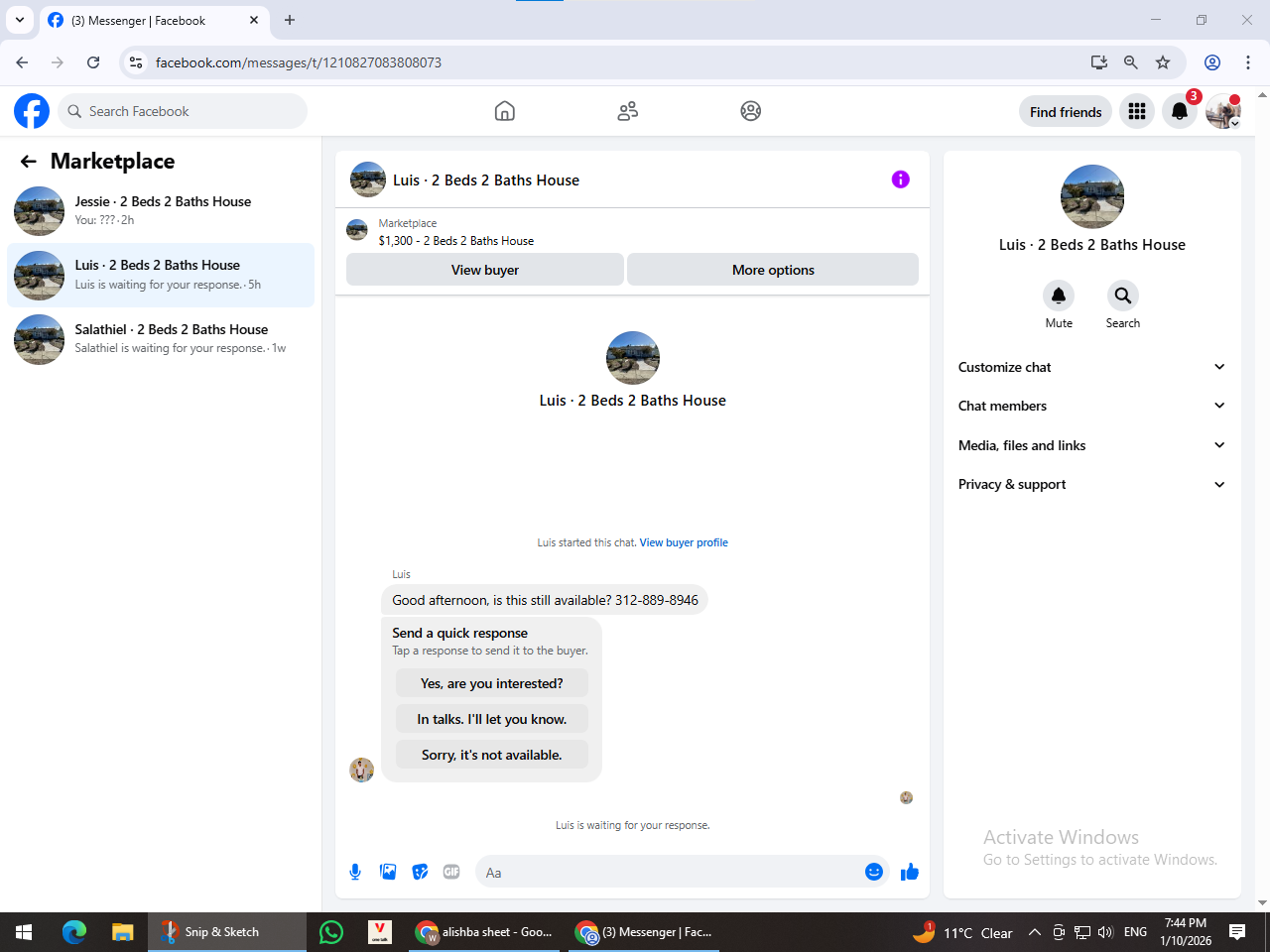Mute this conversation bell icon
Screen dimensions: 1270x952
1059,296
